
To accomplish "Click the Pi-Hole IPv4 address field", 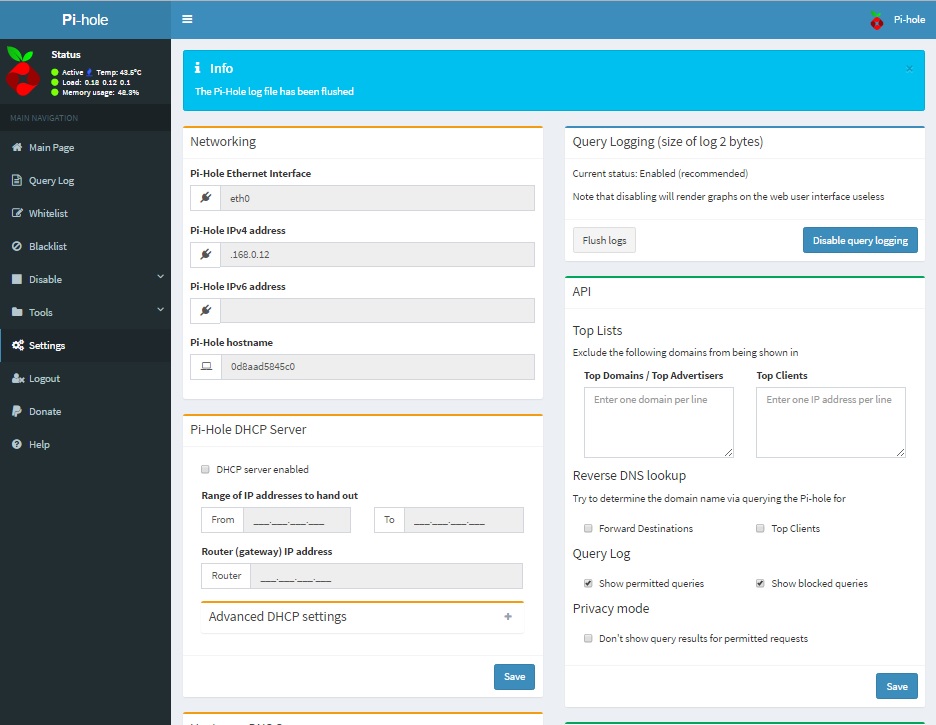I will pyautogui.click(x=377, y=254).
